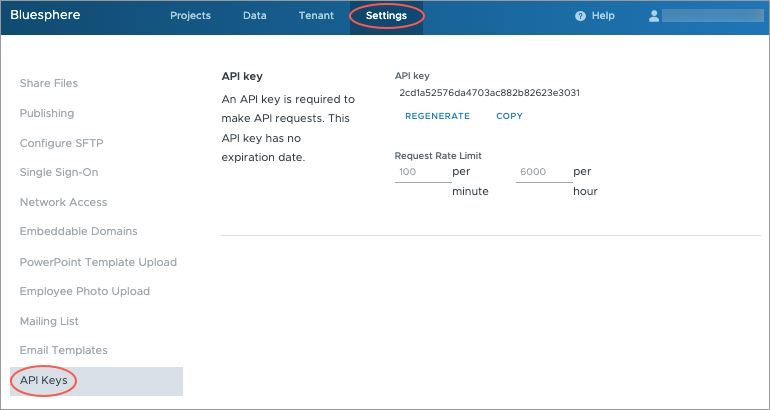
Task: Open PowerPoint Template Upload page
Action: (98, 262)
